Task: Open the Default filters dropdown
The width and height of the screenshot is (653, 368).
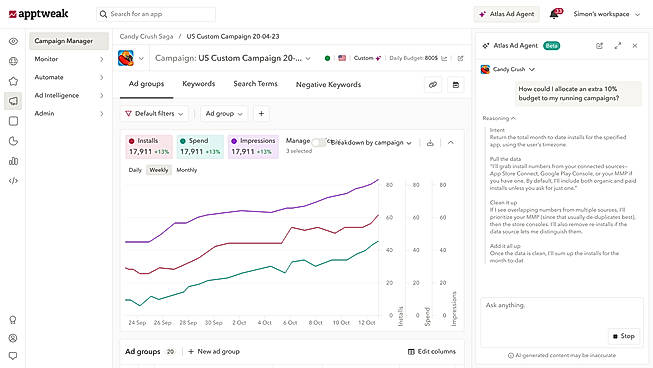Action: coord(155,114)
